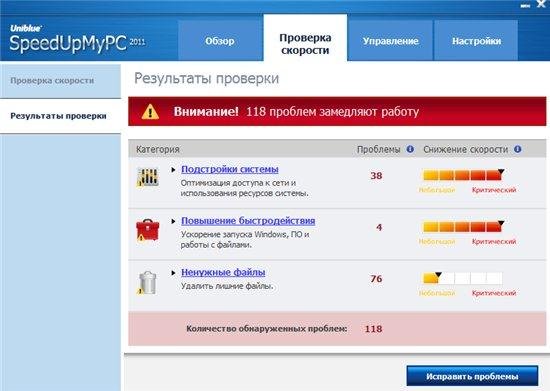Open the Ненужные файлы link

pos(223,272)
